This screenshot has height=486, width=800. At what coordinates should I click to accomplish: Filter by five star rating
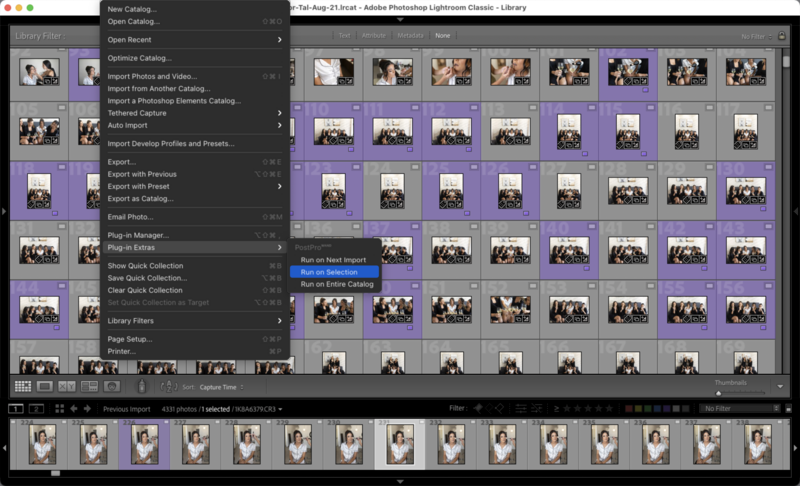tap(609, 408)
